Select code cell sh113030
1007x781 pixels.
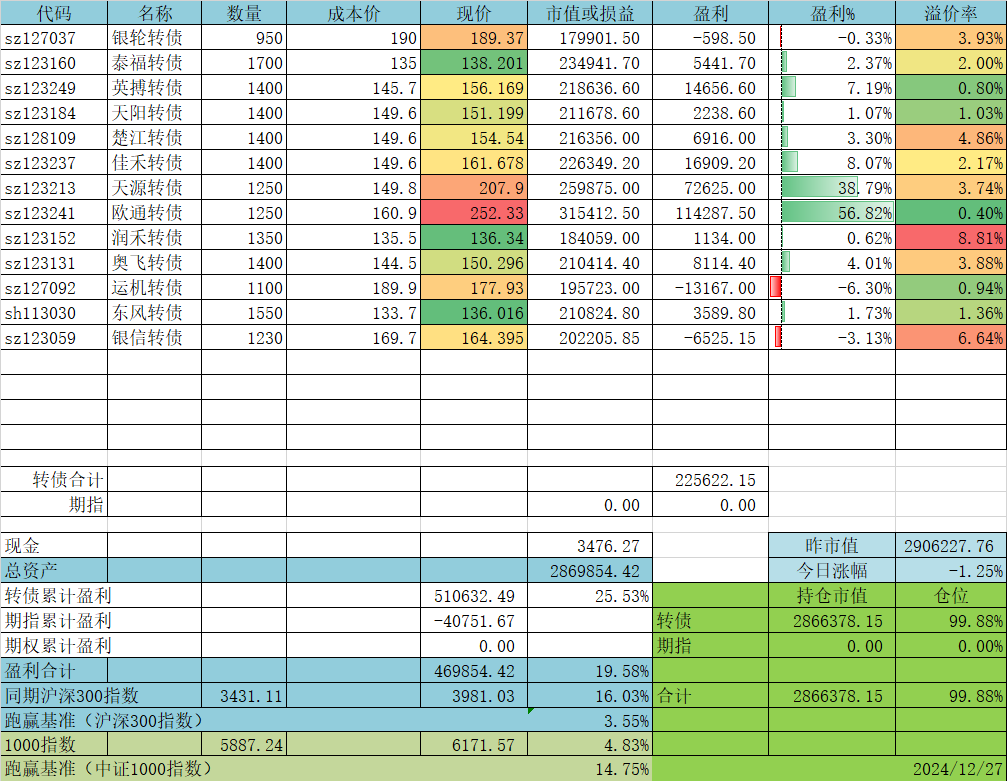54,313
